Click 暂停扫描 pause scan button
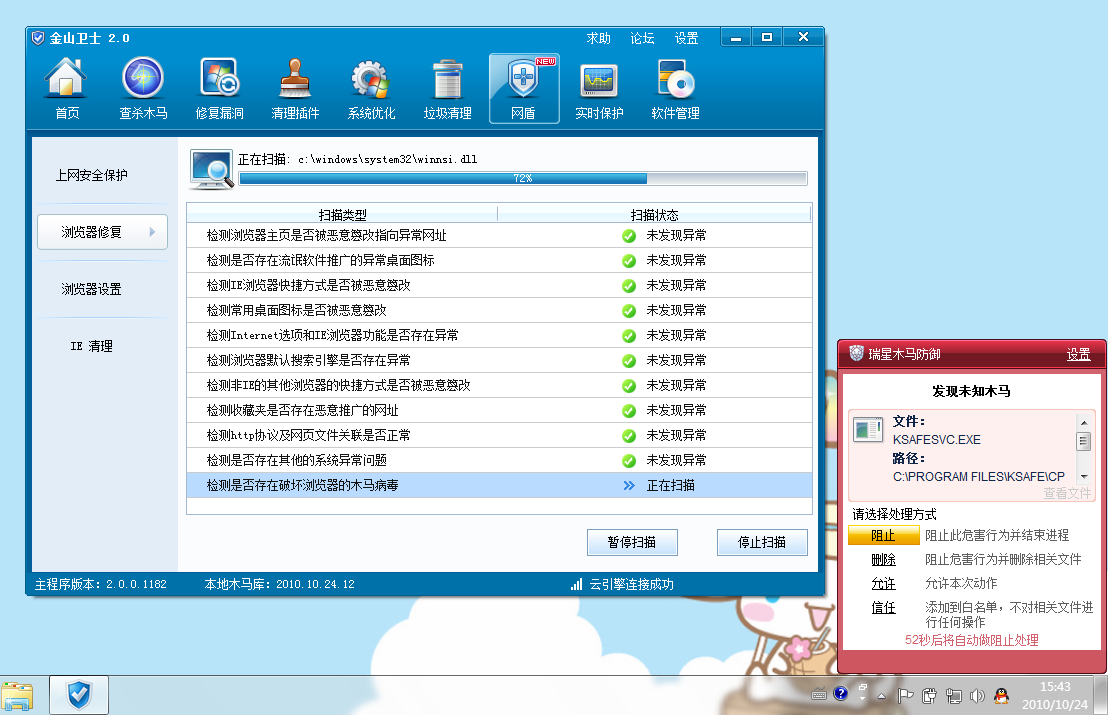1108x715 pixels. [x=632, y=542]
